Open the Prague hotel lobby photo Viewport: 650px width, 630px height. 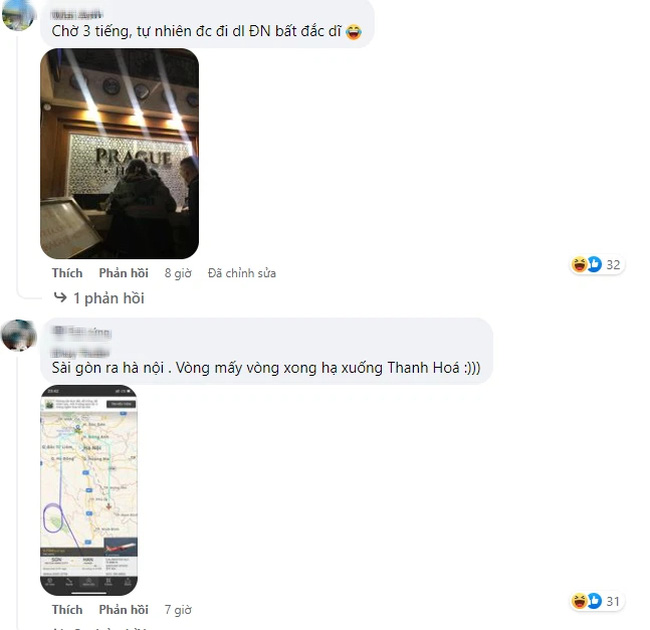[x=119, y=153]
